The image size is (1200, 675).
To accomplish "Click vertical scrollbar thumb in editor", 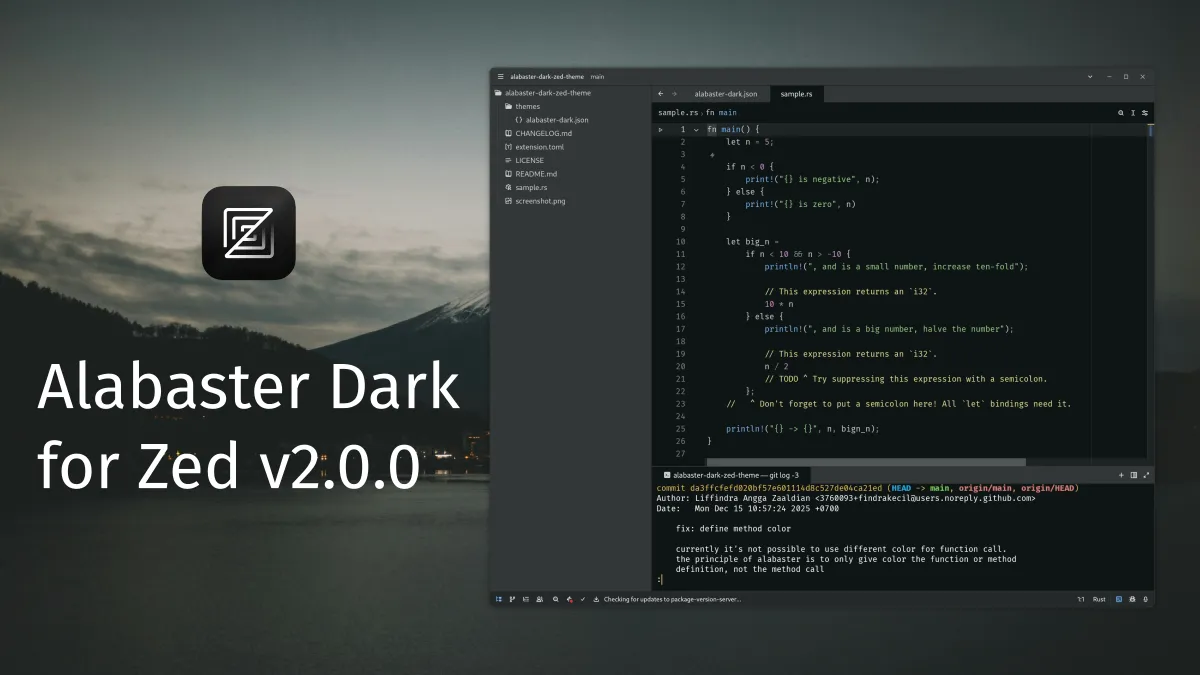I will (x=1150, y=130).
